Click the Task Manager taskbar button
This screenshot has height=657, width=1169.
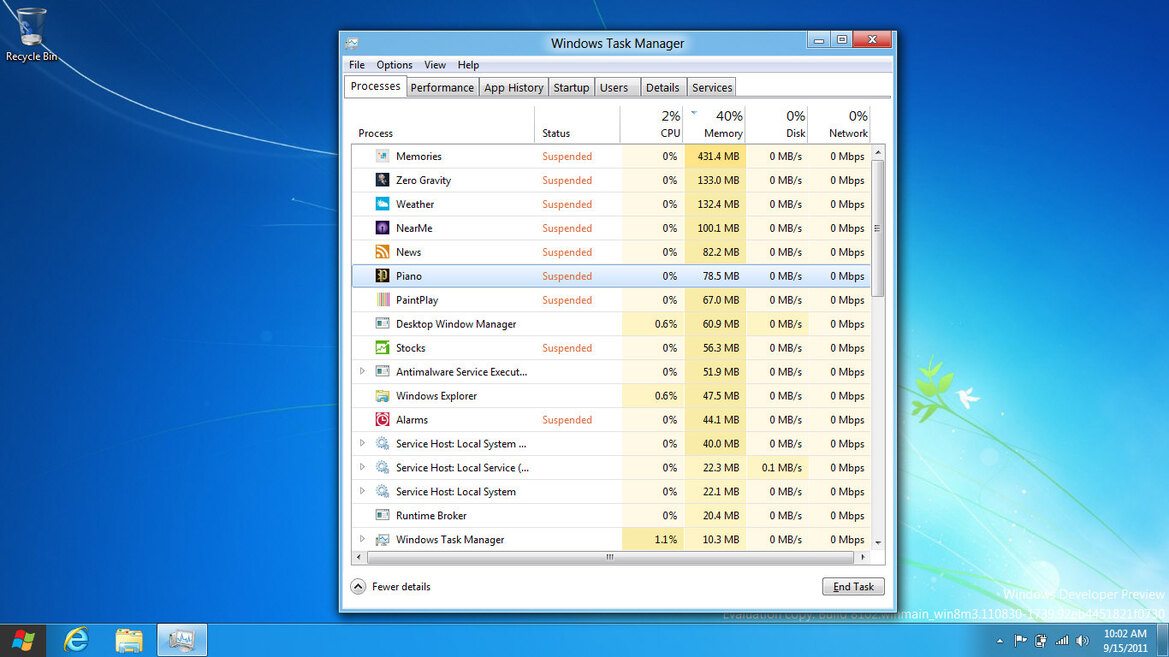coord(182,640)
